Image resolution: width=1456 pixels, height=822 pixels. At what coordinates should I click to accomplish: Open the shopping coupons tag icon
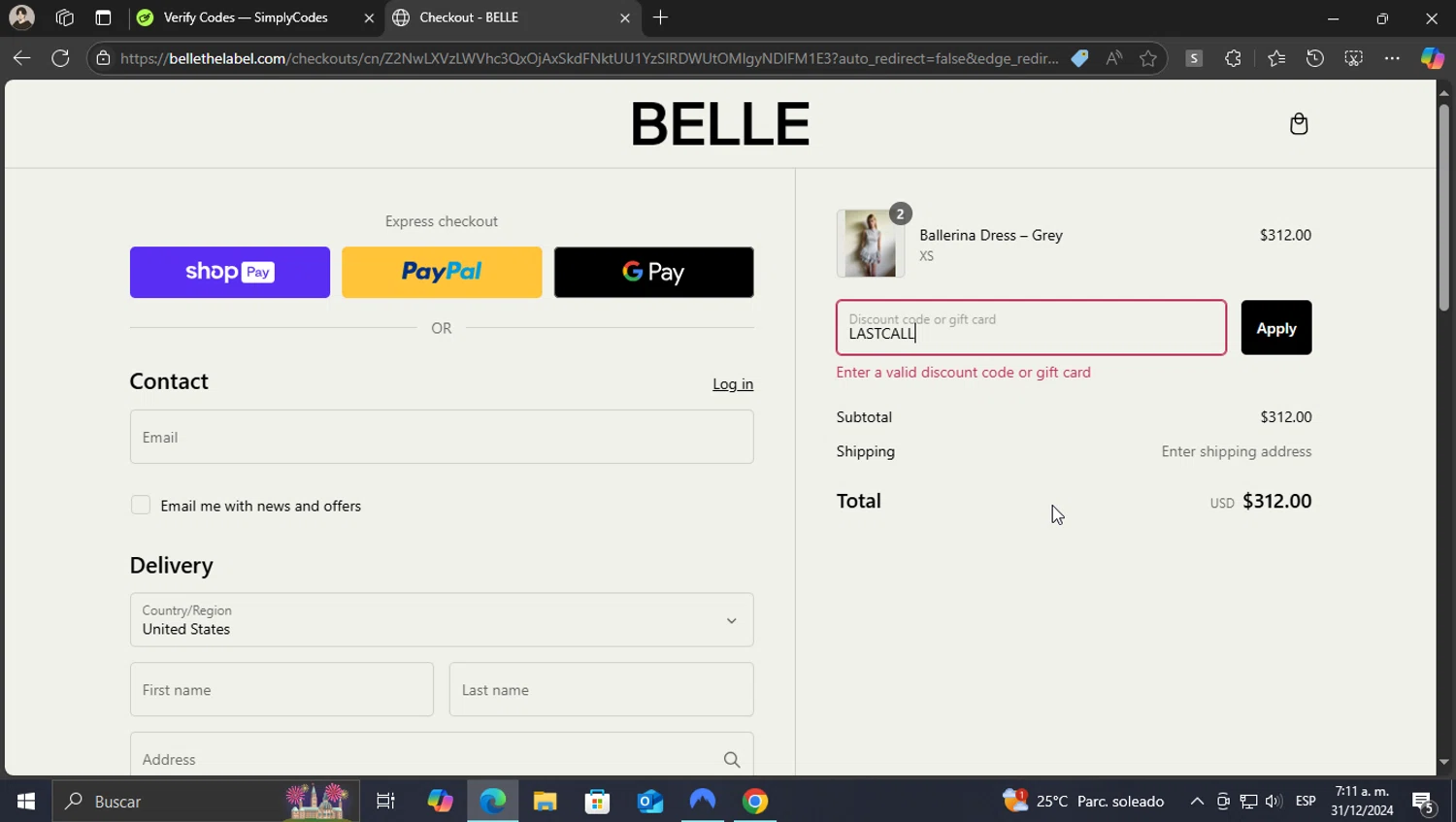(x=1079, y=58)
